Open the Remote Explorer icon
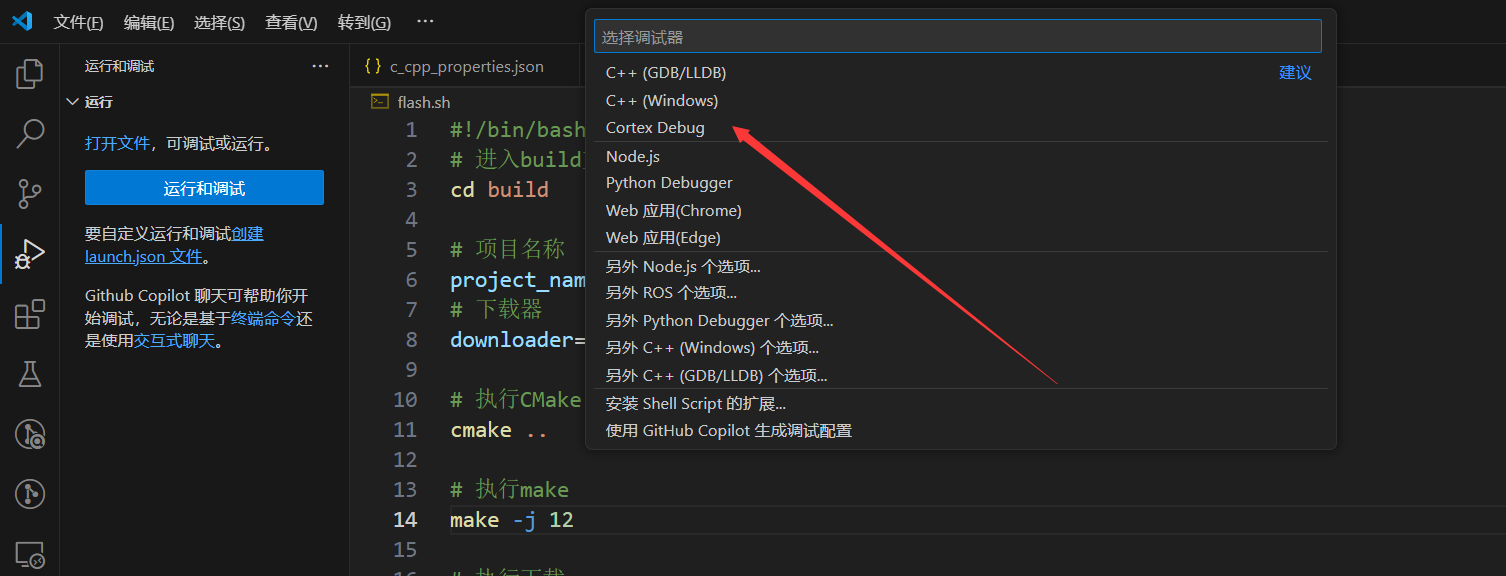This screenshot has width=1506, height=576. point(30,553)
